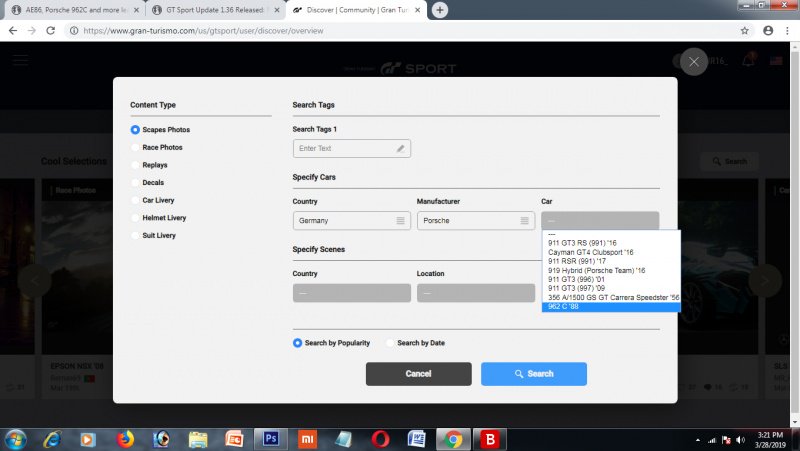Launch Opera from the taskbar
800x451 pixels.
[x=380, y=439]
